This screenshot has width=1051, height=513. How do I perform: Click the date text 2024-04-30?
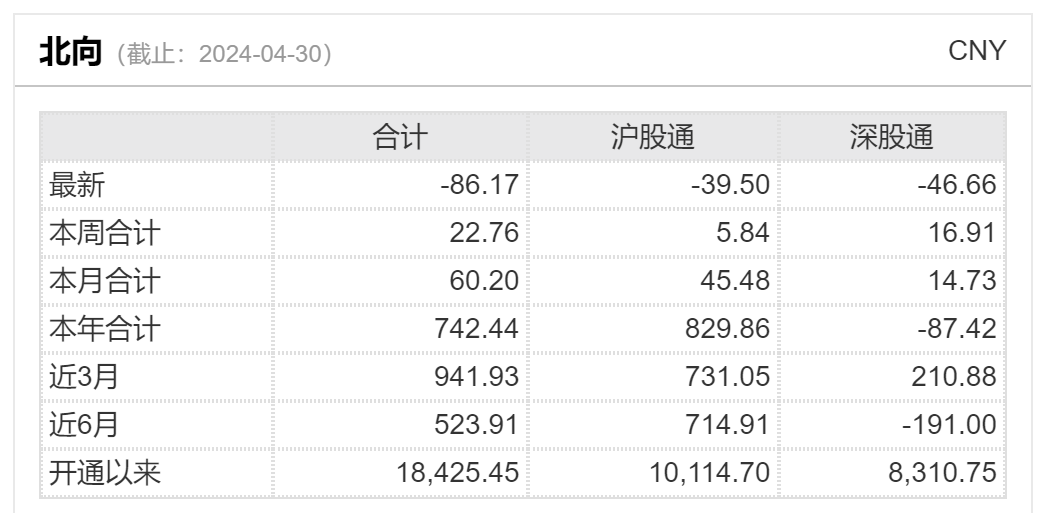(x=261, y=54)
